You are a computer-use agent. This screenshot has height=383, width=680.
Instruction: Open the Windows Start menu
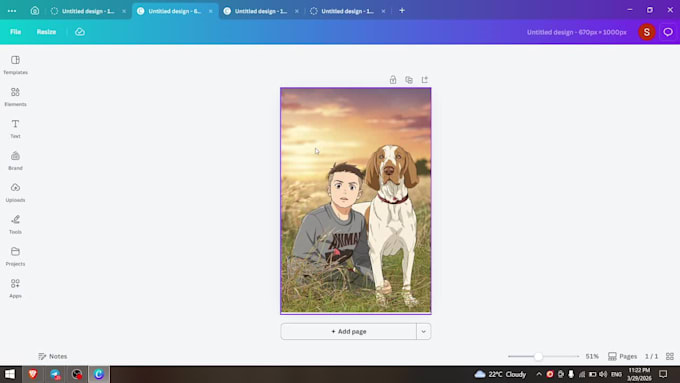[x=10, y=374]
